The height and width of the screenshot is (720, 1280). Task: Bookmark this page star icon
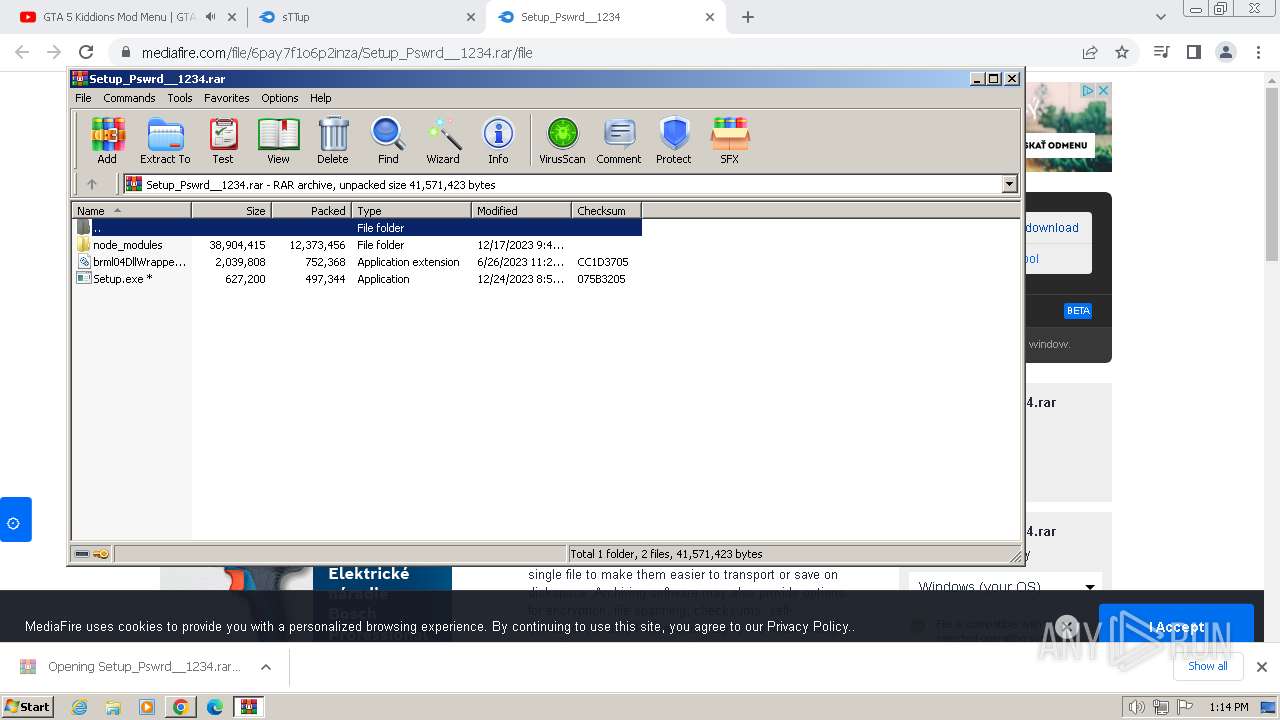coord(1122,52)
